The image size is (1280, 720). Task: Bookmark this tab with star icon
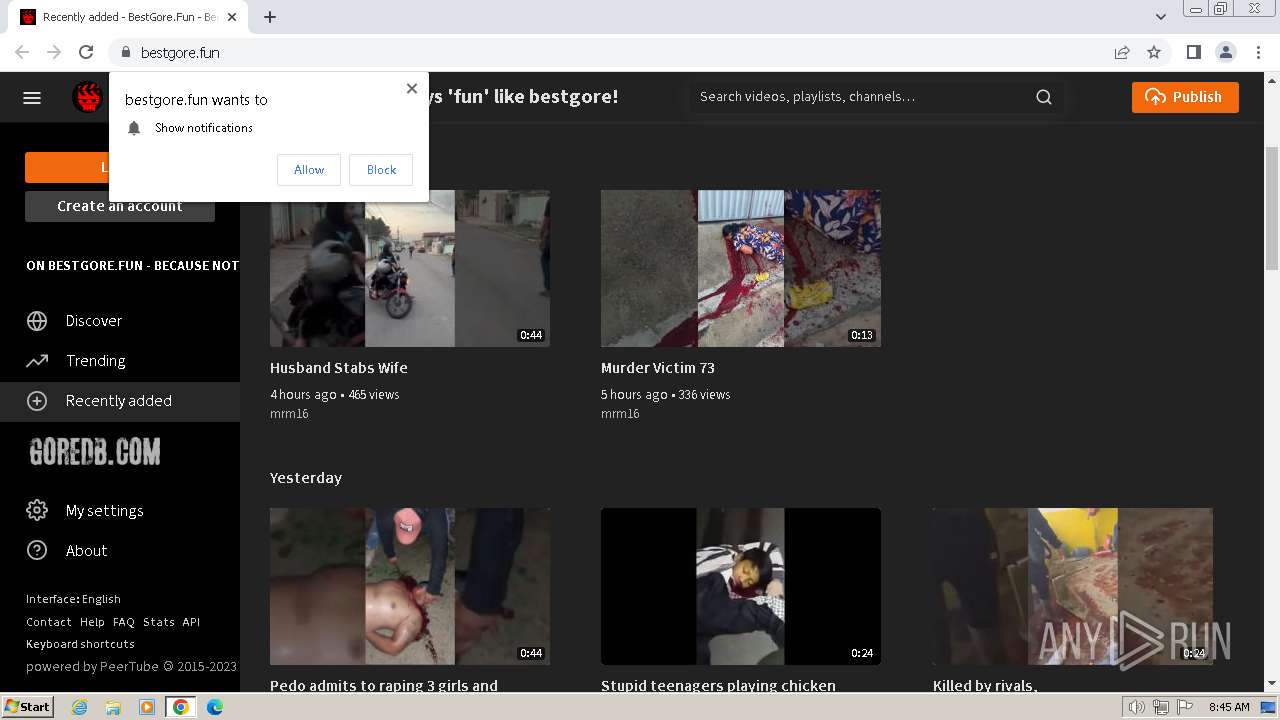(1154, 52)
